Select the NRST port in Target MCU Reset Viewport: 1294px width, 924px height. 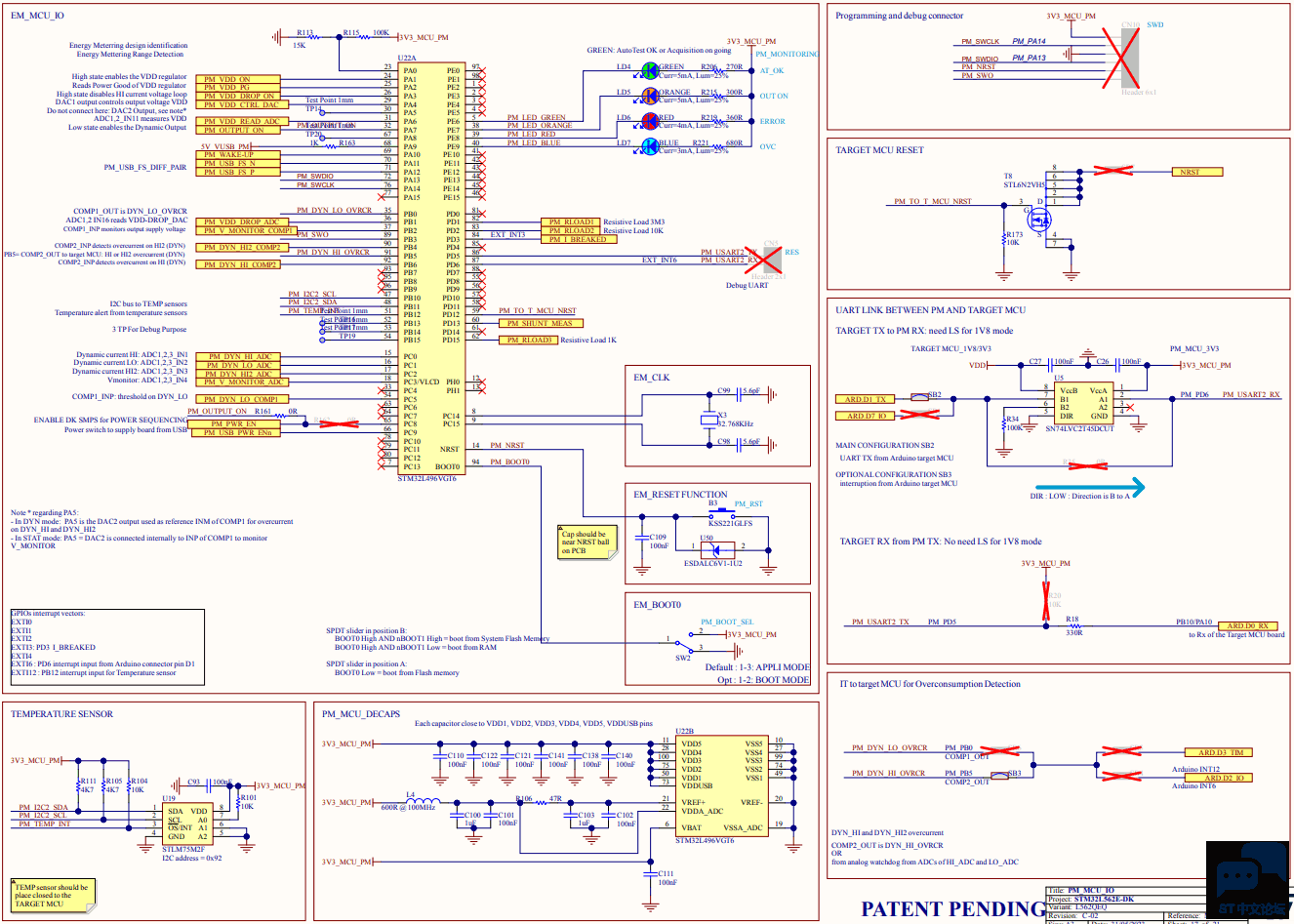pyautogui.click(x=1196, y=172)
